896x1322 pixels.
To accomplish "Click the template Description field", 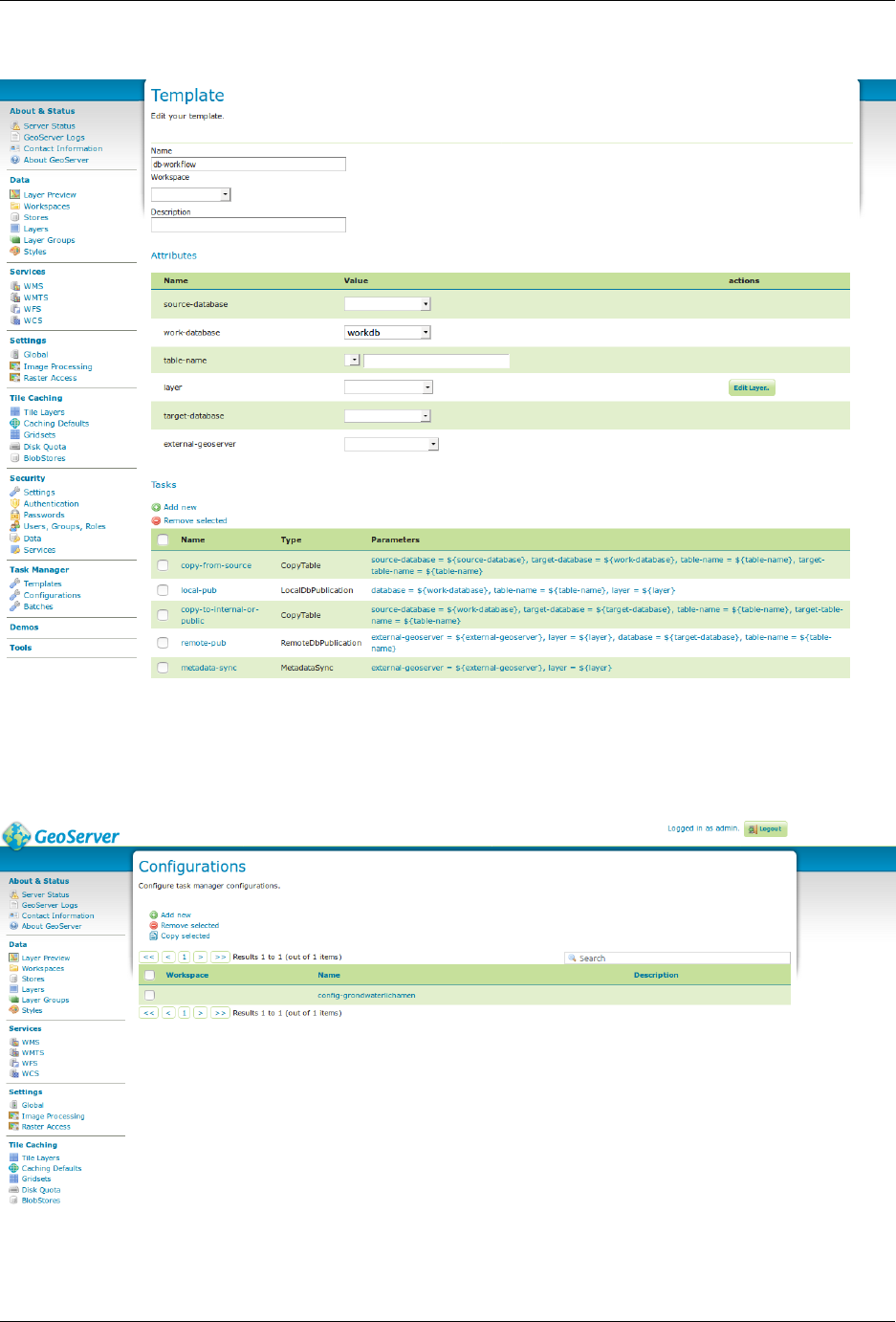I will pyautogui.click(x=249, y=225).
